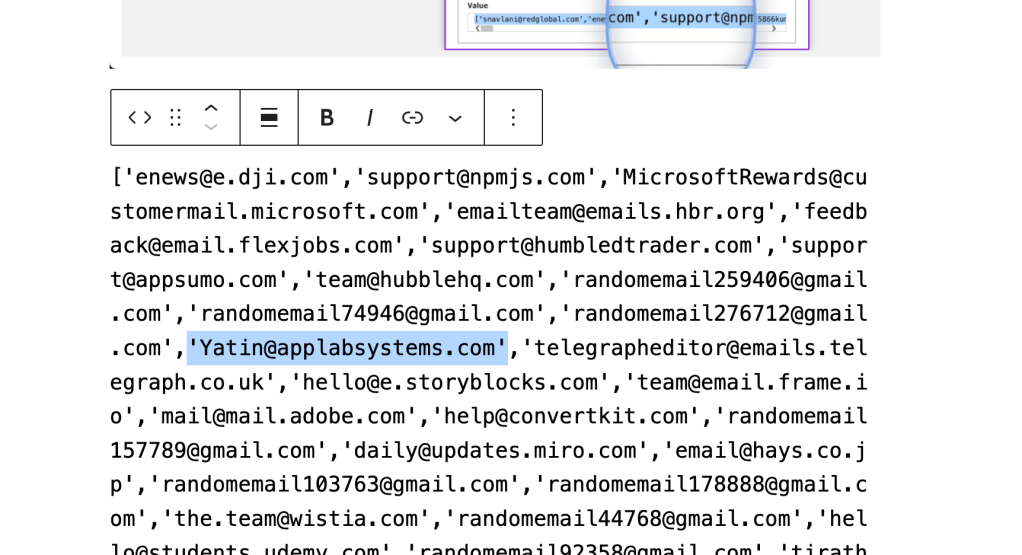Click the code block type icon
The height and width of the screenshot is (555, 1022).
[139, 117]
